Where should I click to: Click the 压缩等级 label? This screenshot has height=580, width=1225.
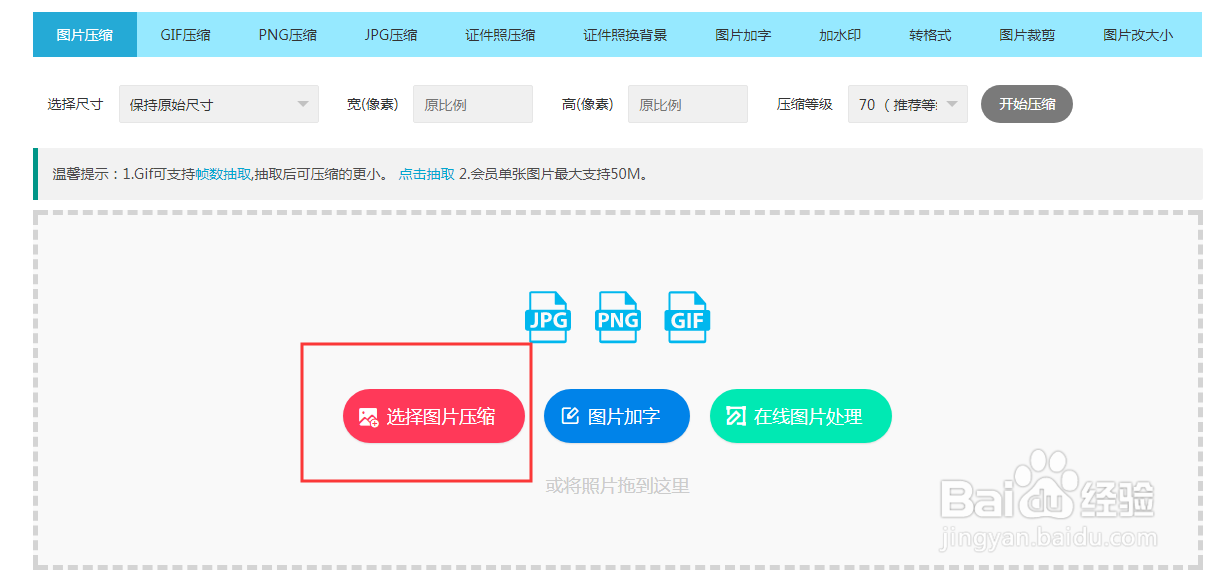click(805, 104)
